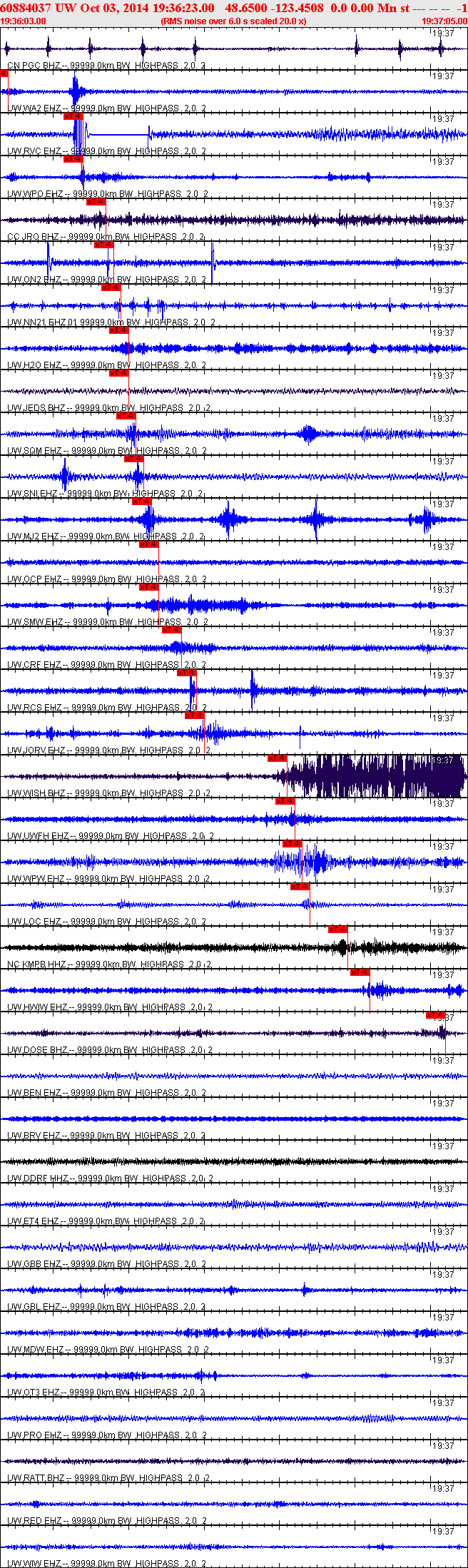This screenshot has height=1568, width=468.
Task: Select the end time 19:37:05.00 label
Action: pyautogui.click(x=444, y=21)
